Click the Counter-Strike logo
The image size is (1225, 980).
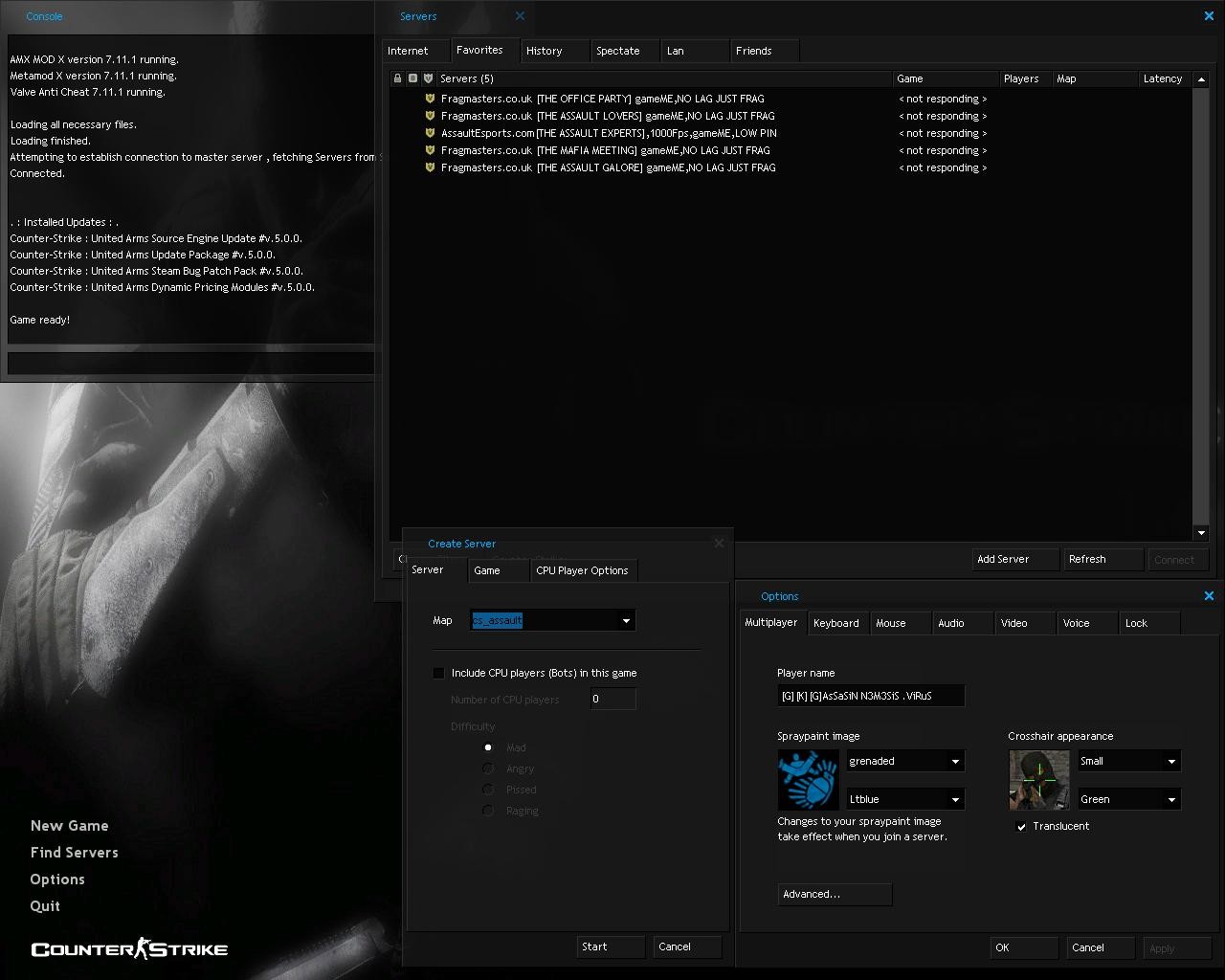tap(129, 948)
